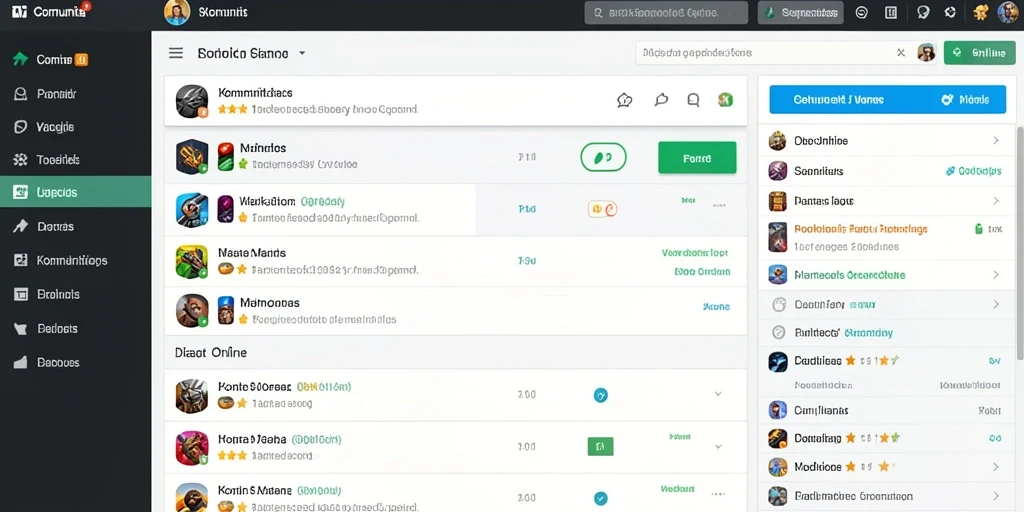Click the green Forrd button
The height and width of the screenshot is (512, 1024).
(697, 157)
